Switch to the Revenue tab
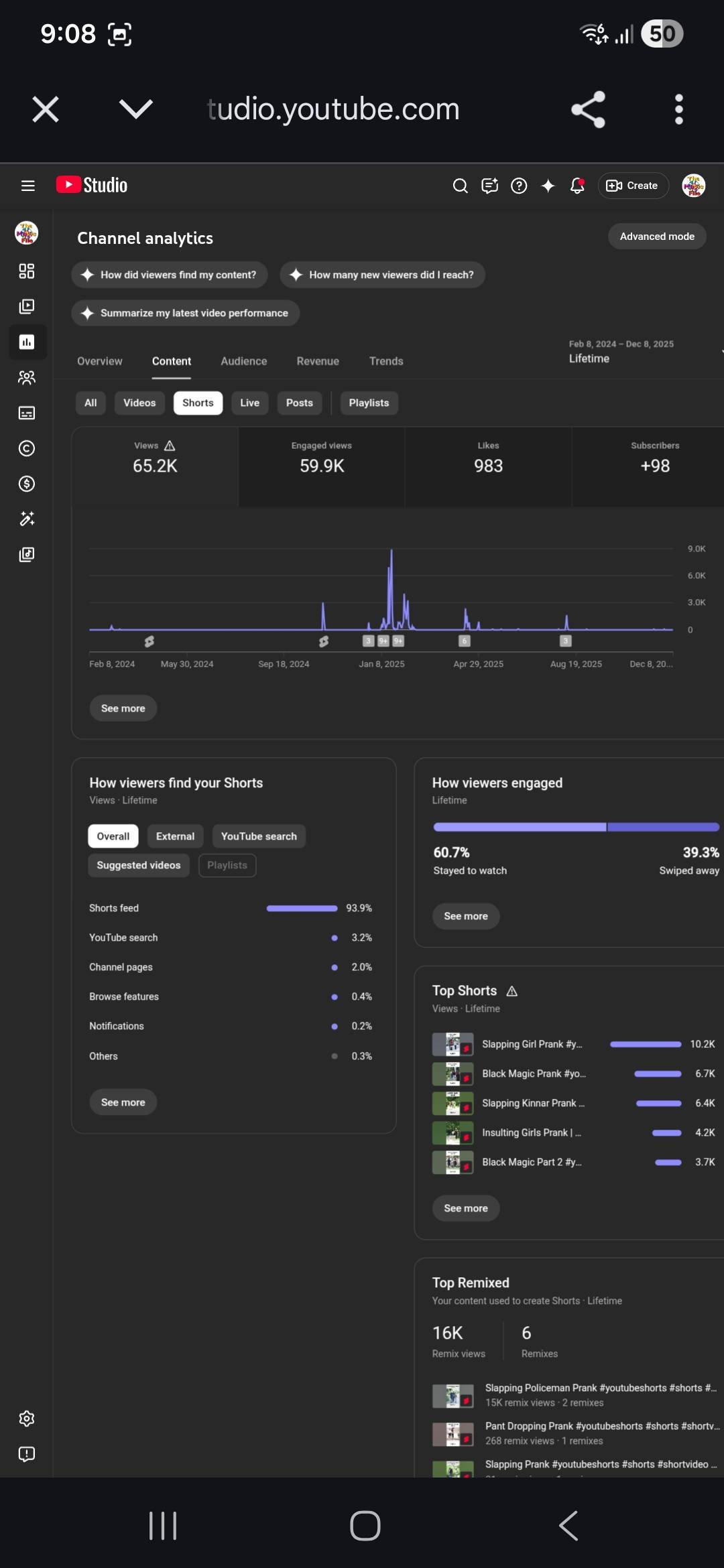 coord(318,361)
